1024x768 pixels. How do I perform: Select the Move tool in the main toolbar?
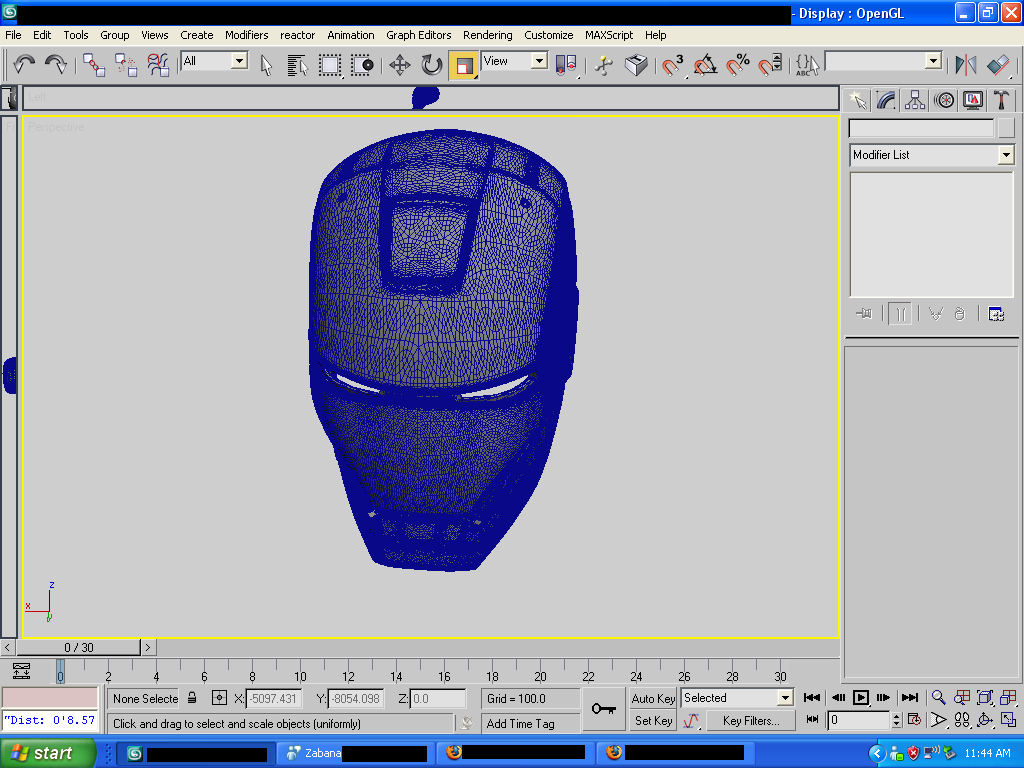(x=400, y=66)
